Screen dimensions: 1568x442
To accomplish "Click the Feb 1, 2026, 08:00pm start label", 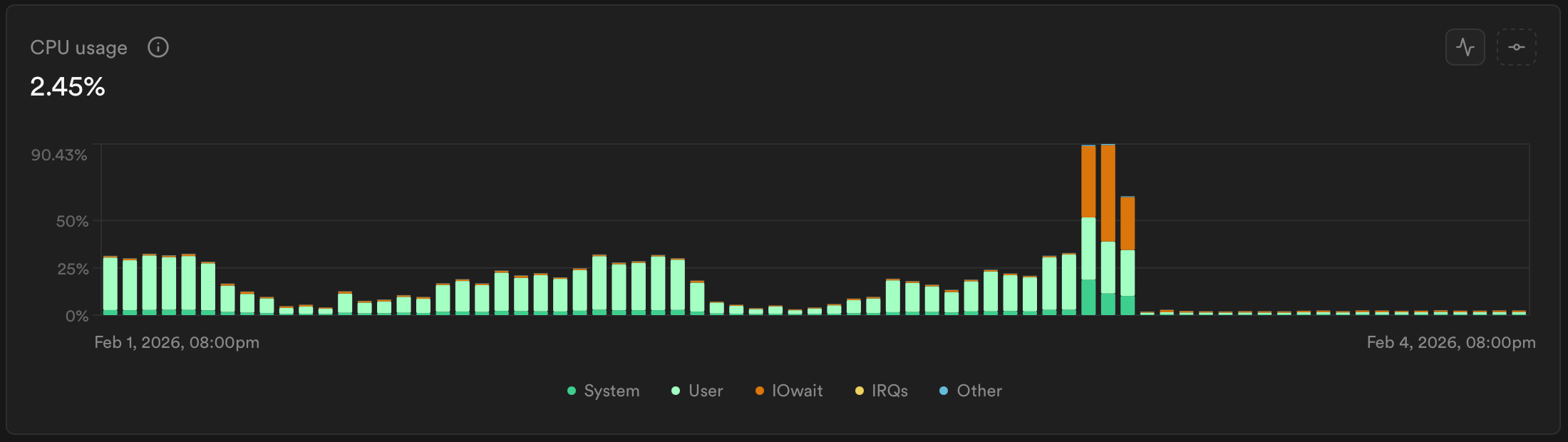I will (x=177, y=342).
